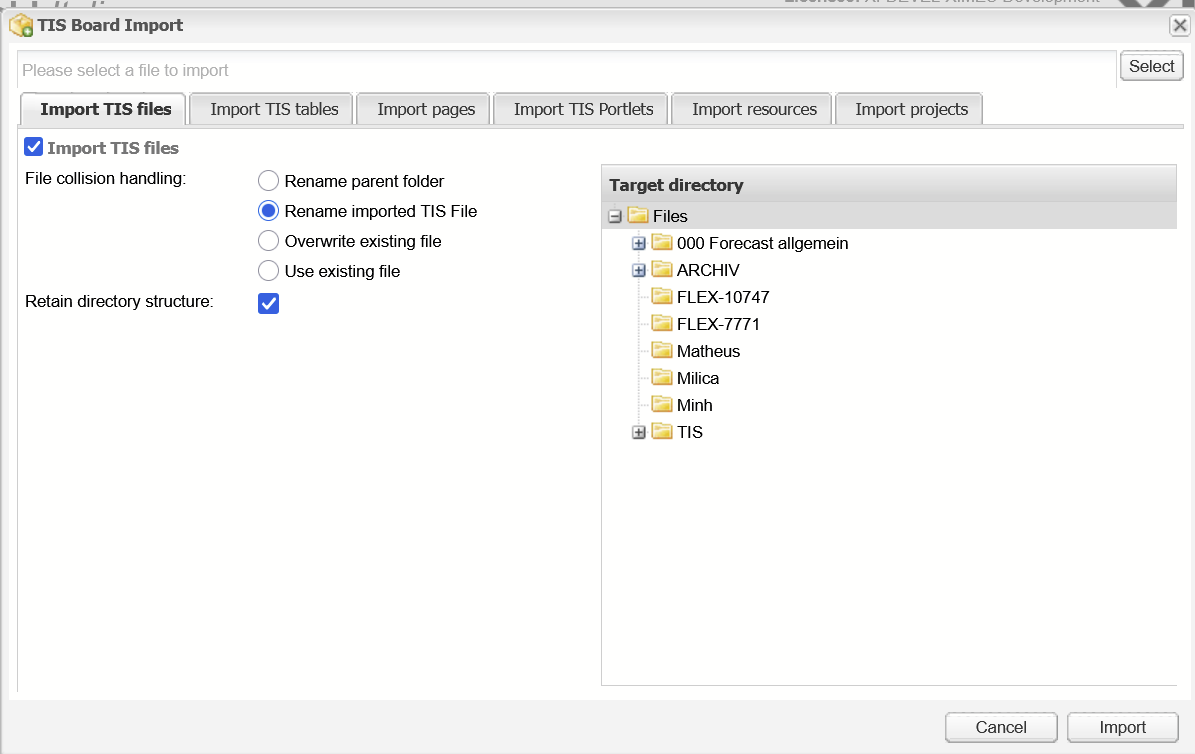The height and width of the screenshot is (754, 1195).
Task: Select the 'Milica' folder label
Action: coord(697,378)
